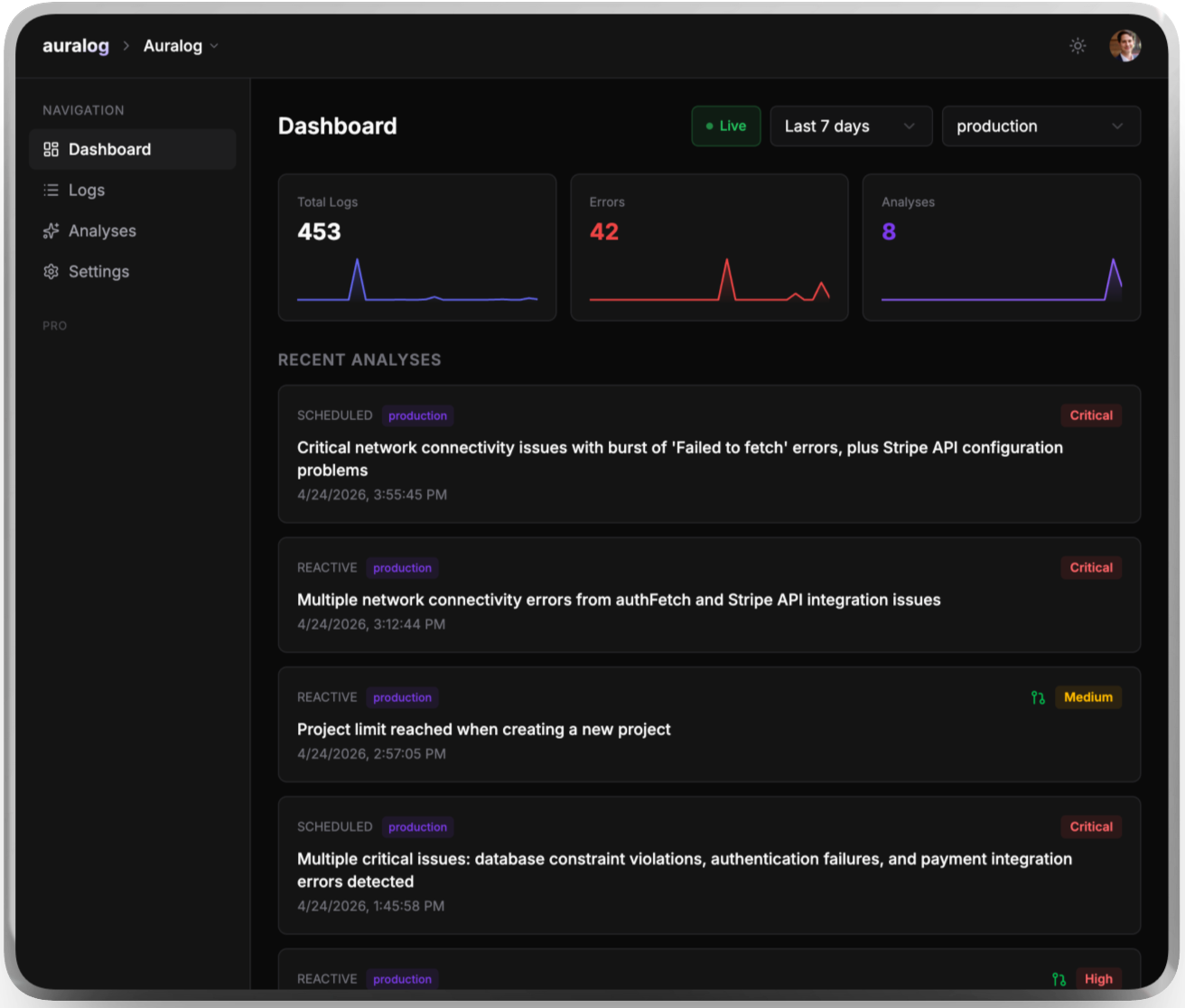Viewport: 1185px width, 1008px height.
Task: Click production tag on 3:12:44 PM analysis
Action: (402, 568)
